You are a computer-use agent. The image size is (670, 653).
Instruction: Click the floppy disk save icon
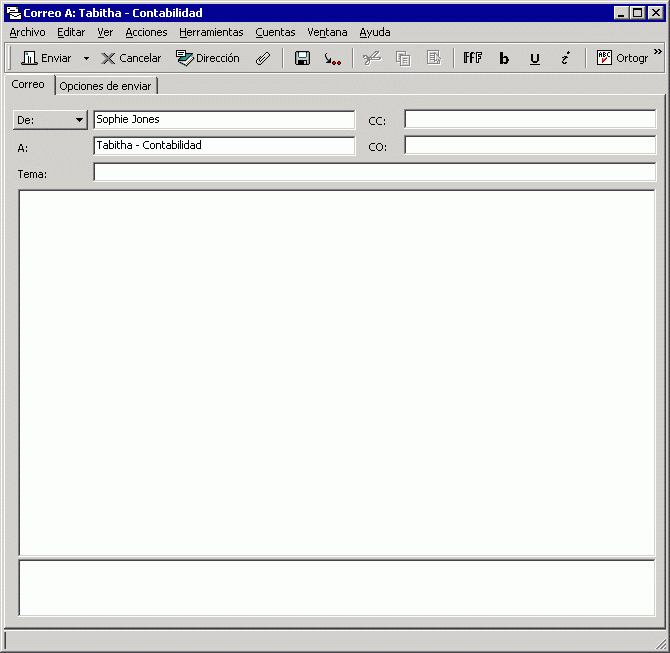[302, 58]
